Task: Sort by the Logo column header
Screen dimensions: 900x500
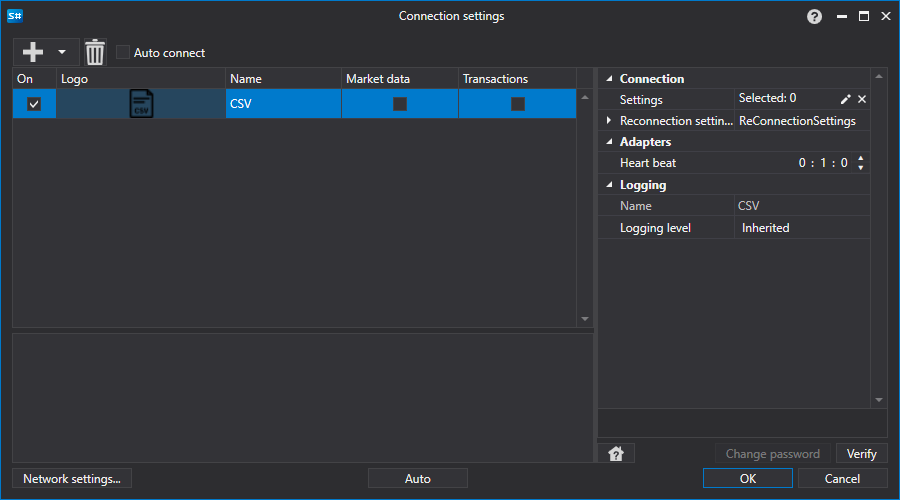Action: click(x=141, y=79)
